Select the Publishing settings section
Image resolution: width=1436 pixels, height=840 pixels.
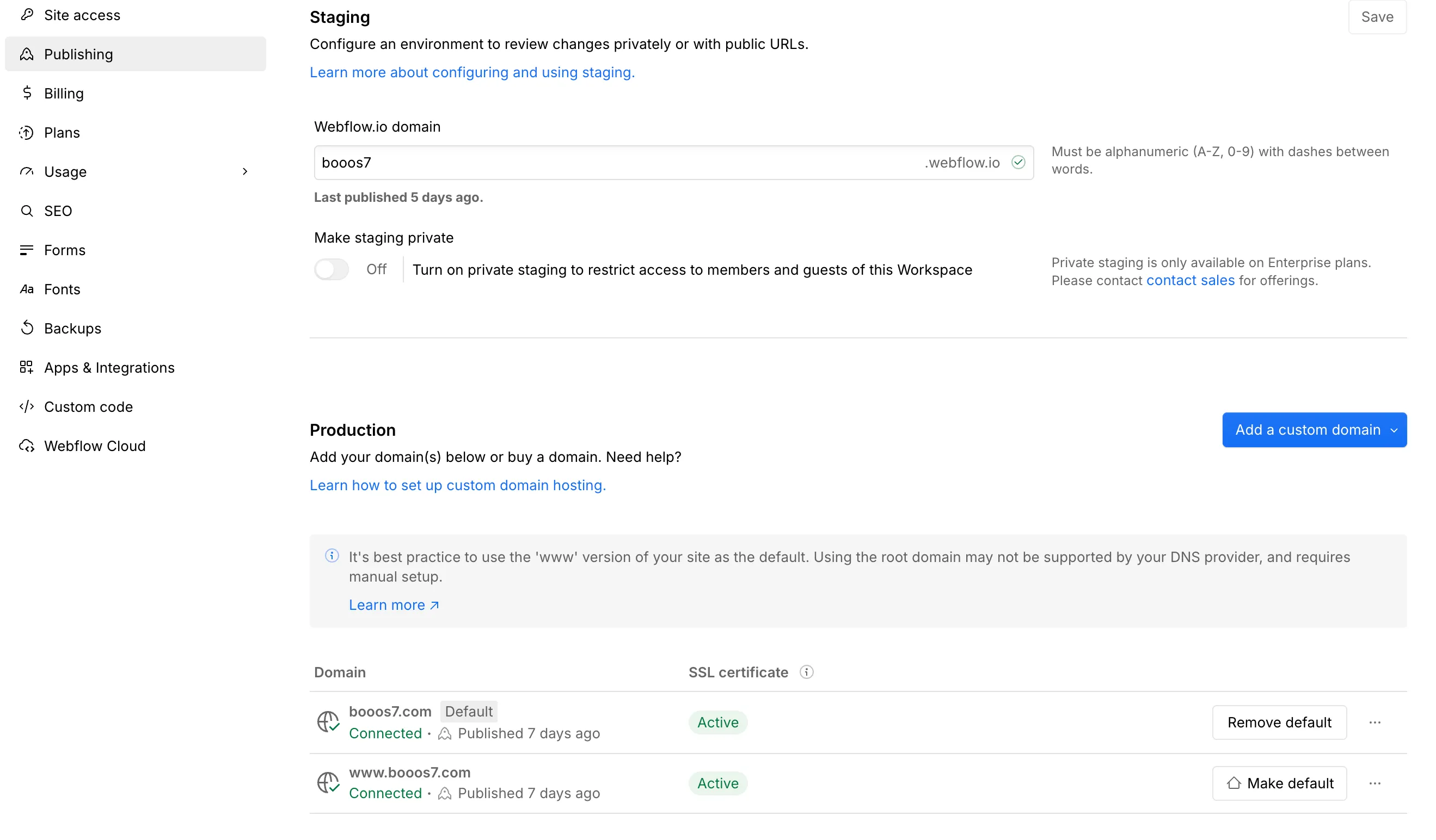tap(136, 54)
